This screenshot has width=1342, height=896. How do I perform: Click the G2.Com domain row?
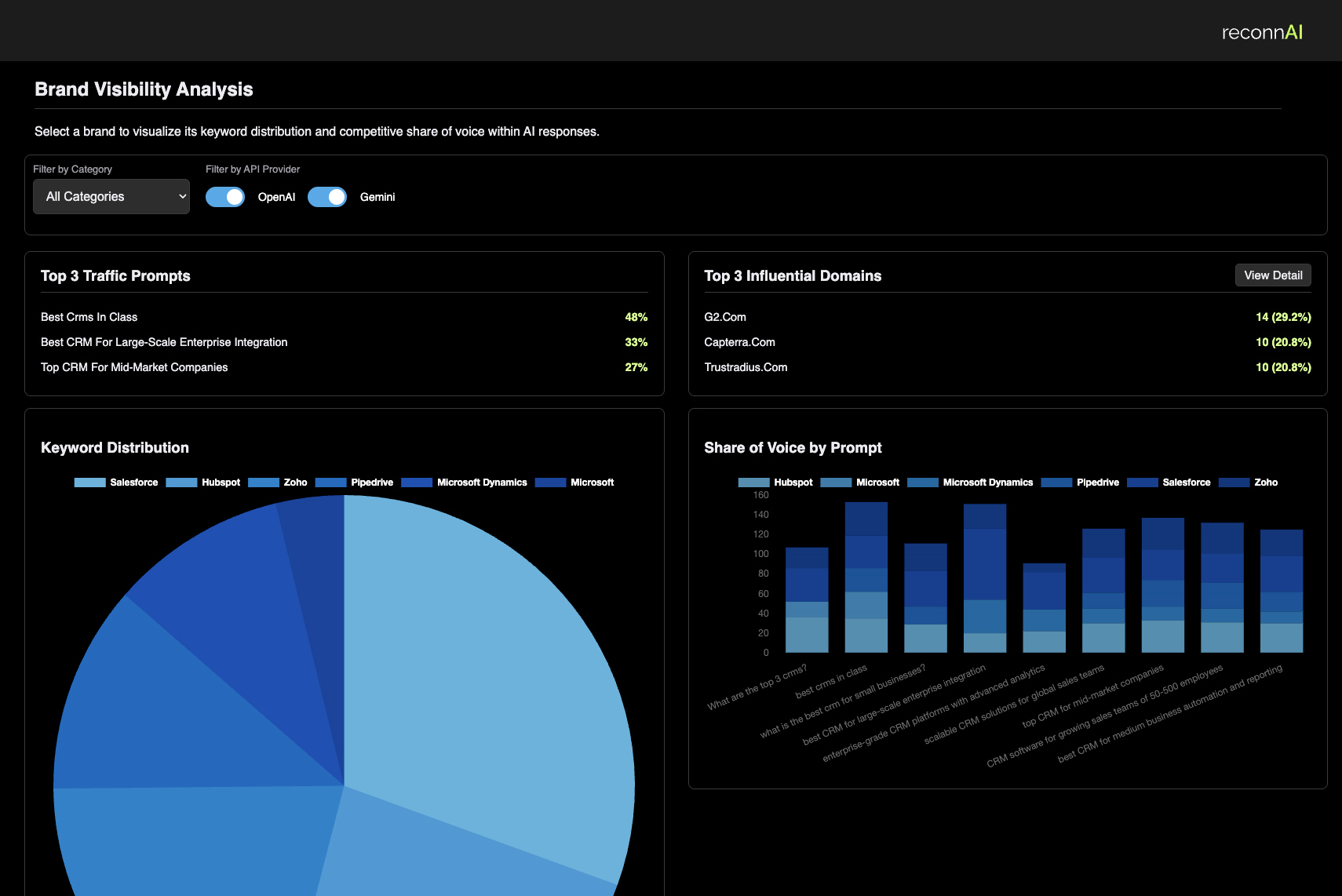1008,317
